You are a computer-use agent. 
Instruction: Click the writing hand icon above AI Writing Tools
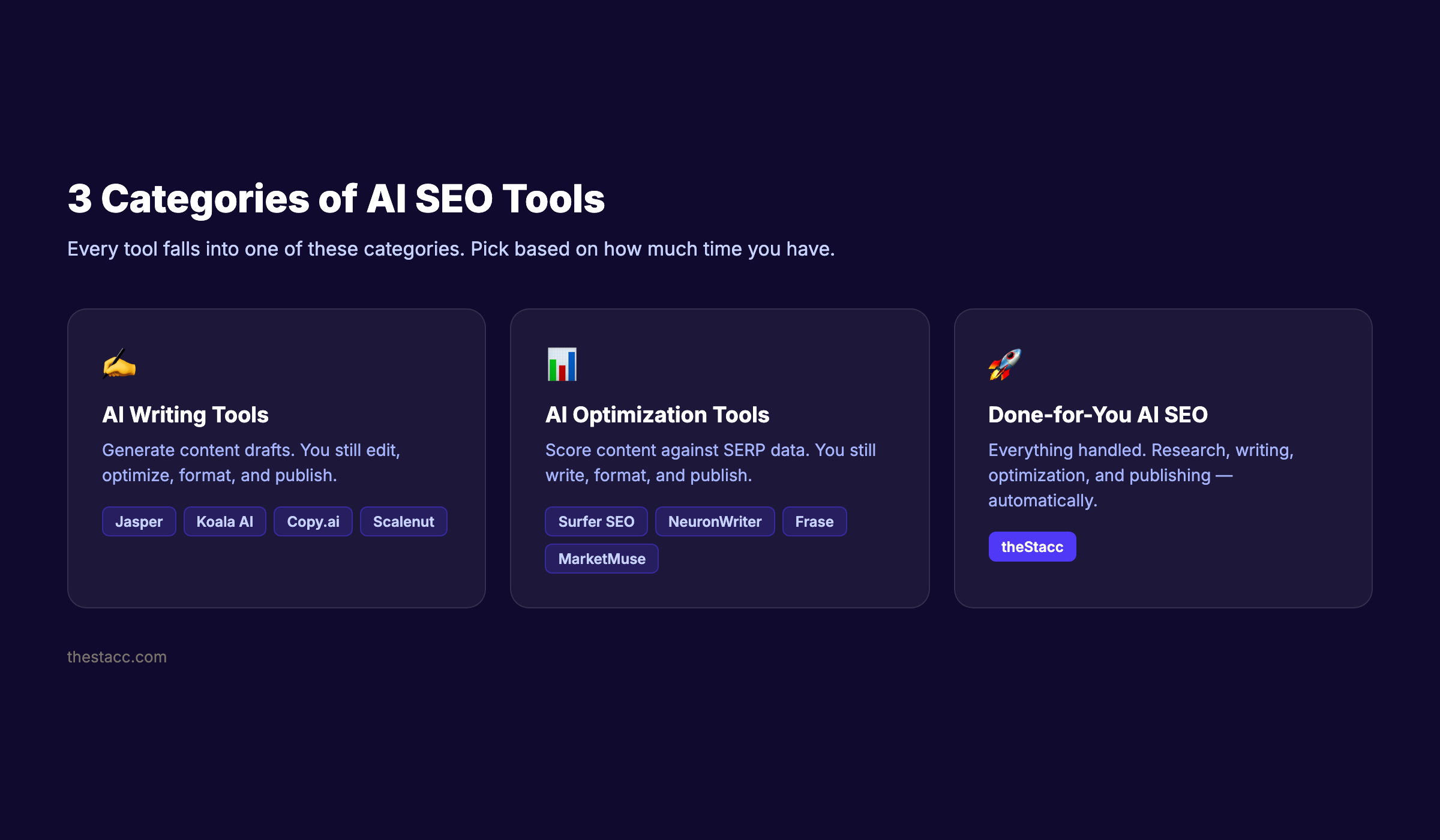coord(119,364)
